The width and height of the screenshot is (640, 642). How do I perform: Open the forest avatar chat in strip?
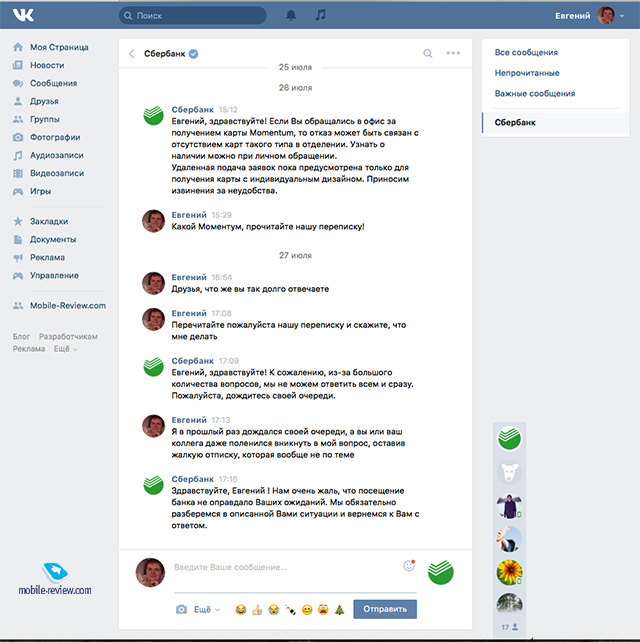pyautogui.click(x=509, y=604)
